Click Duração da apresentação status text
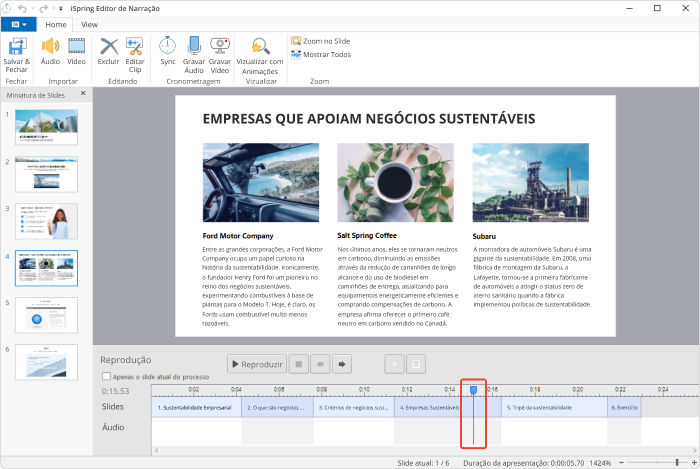 point(524,463)
